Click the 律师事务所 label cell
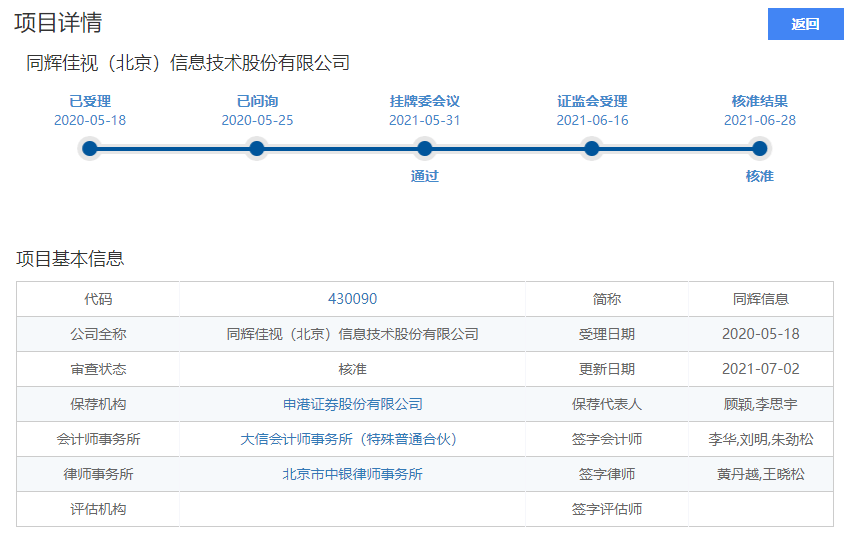Viewport: 850px width, 534px height. [x=98, y=474]
